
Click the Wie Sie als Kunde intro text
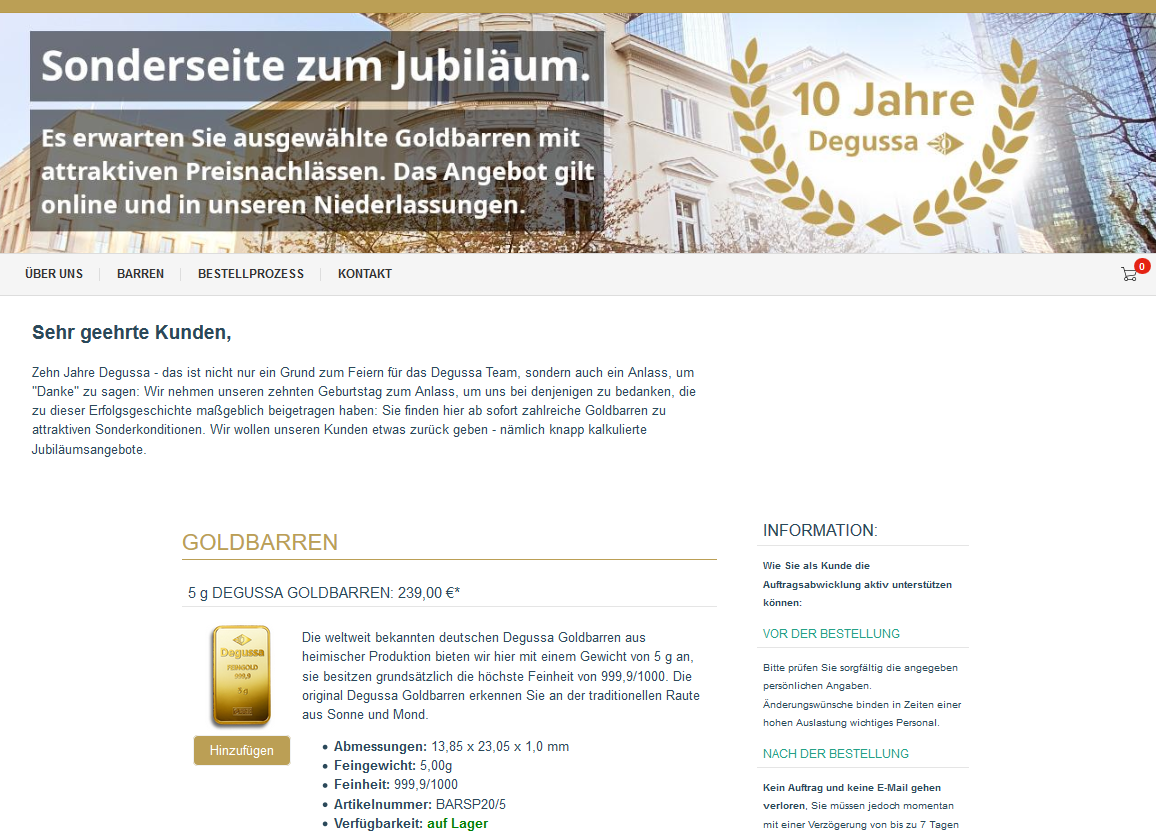(x=857, y=584)
